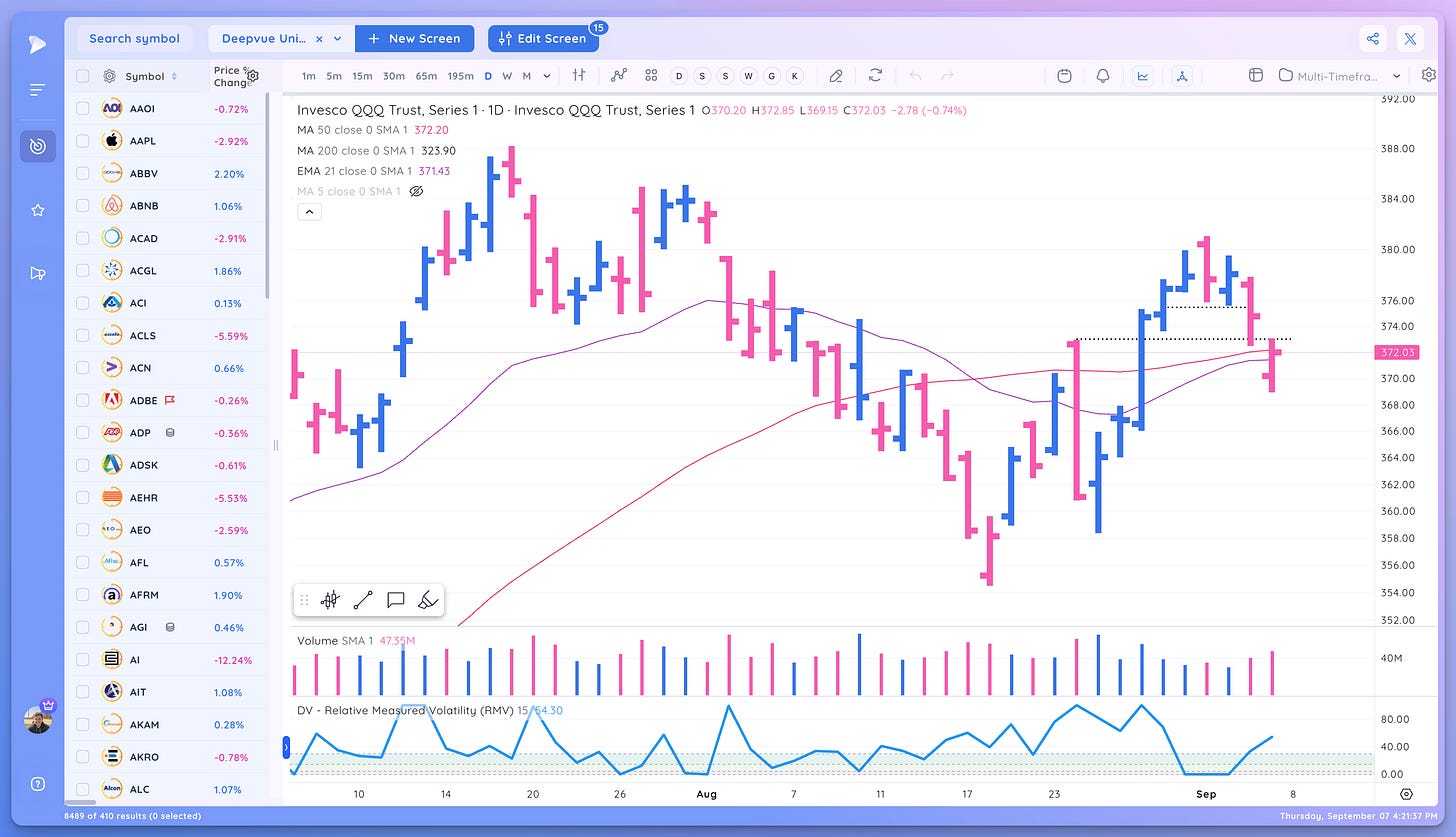Select the 15m timeframe
Viewport: 1456px width, 837px height.
[361, 76]
